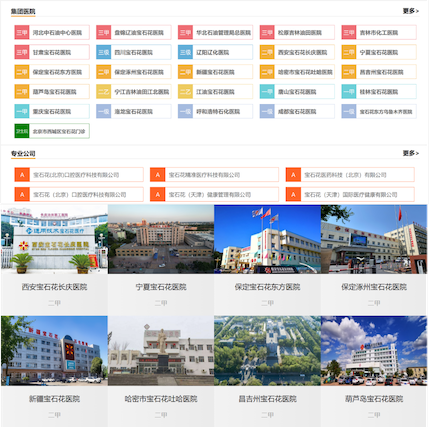Click the card title 葫芦岛宝石花医院 below its photo

[374, 399]
